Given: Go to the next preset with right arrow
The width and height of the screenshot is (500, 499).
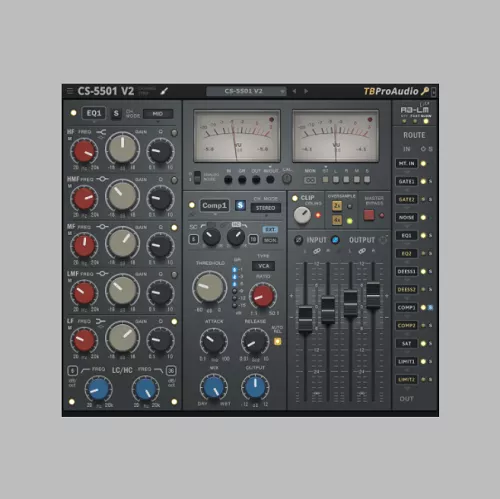Looking at the screenshot, I should (306, 91).
